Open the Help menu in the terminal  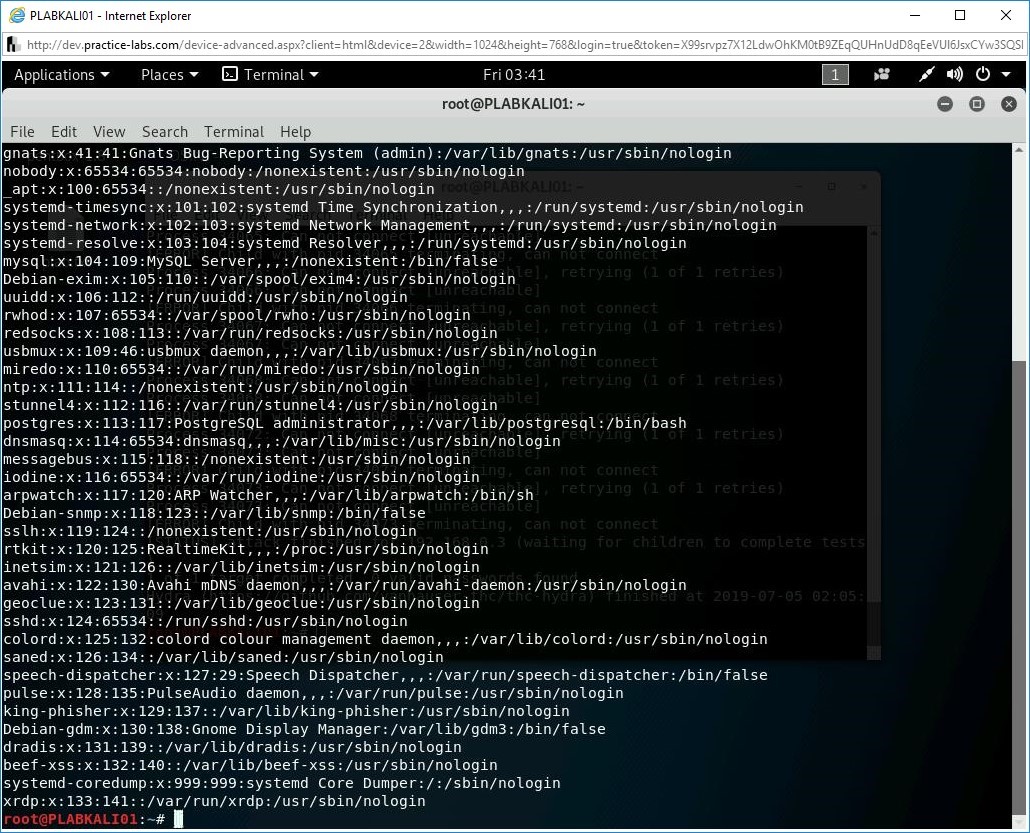(x=295, y=131)
